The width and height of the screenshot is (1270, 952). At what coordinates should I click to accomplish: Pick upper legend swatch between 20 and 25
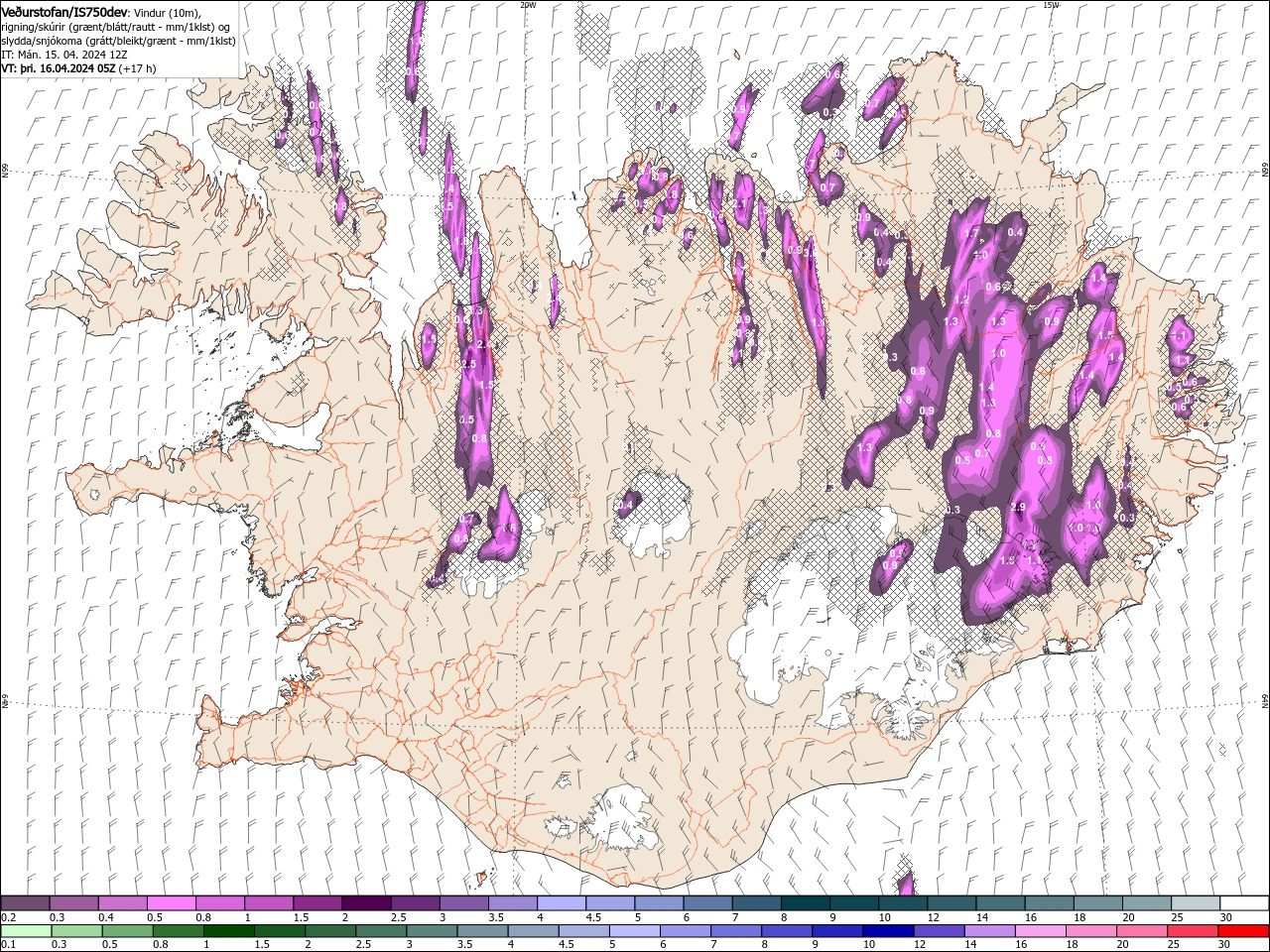point(1147,903)
